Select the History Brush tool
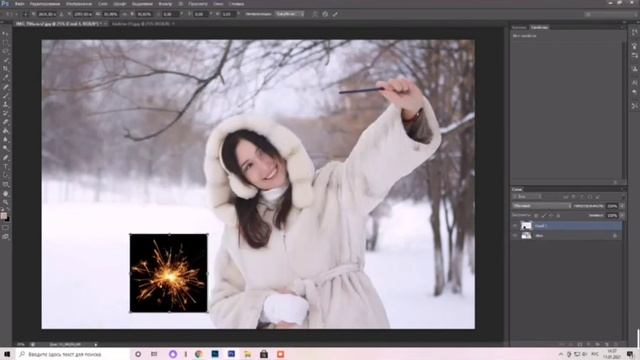Image resolution: width=640 pixels, height=360 pixels. (5, 113)
